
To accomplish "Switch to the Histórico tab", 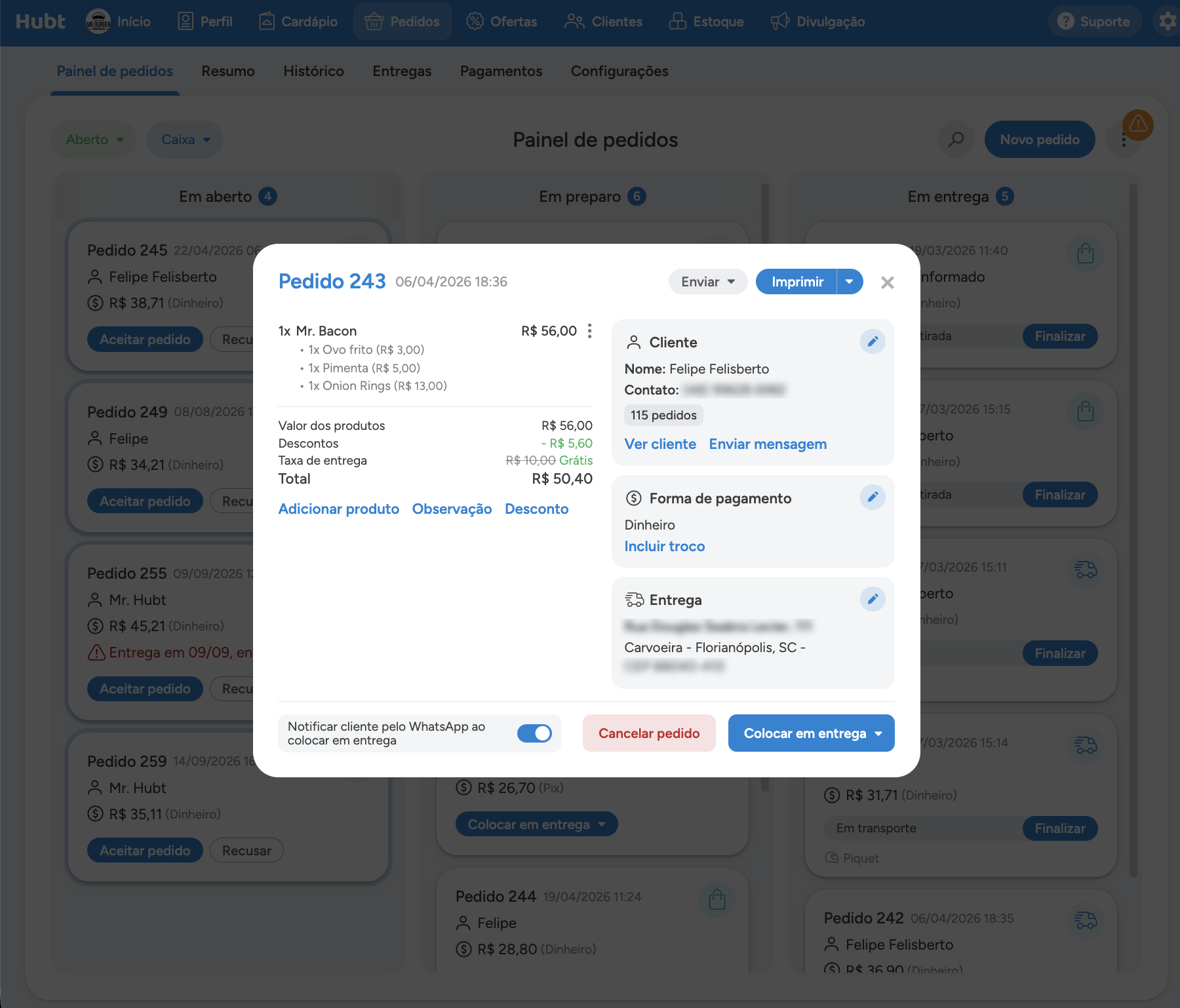I will (313, 71).
